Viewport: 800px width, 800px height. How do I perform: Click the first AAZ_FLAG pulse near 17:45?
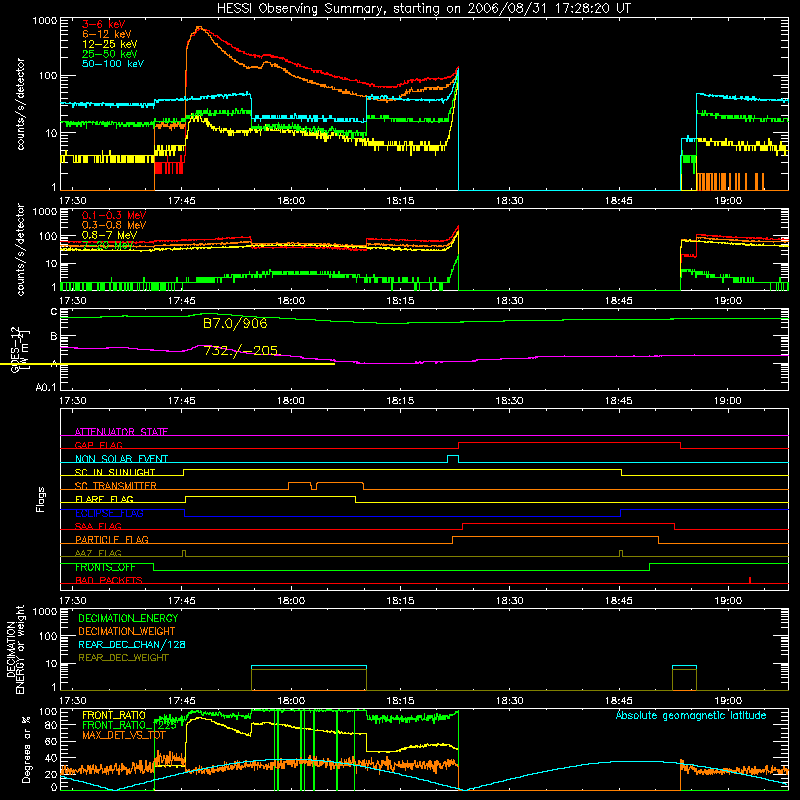point(184,553)
